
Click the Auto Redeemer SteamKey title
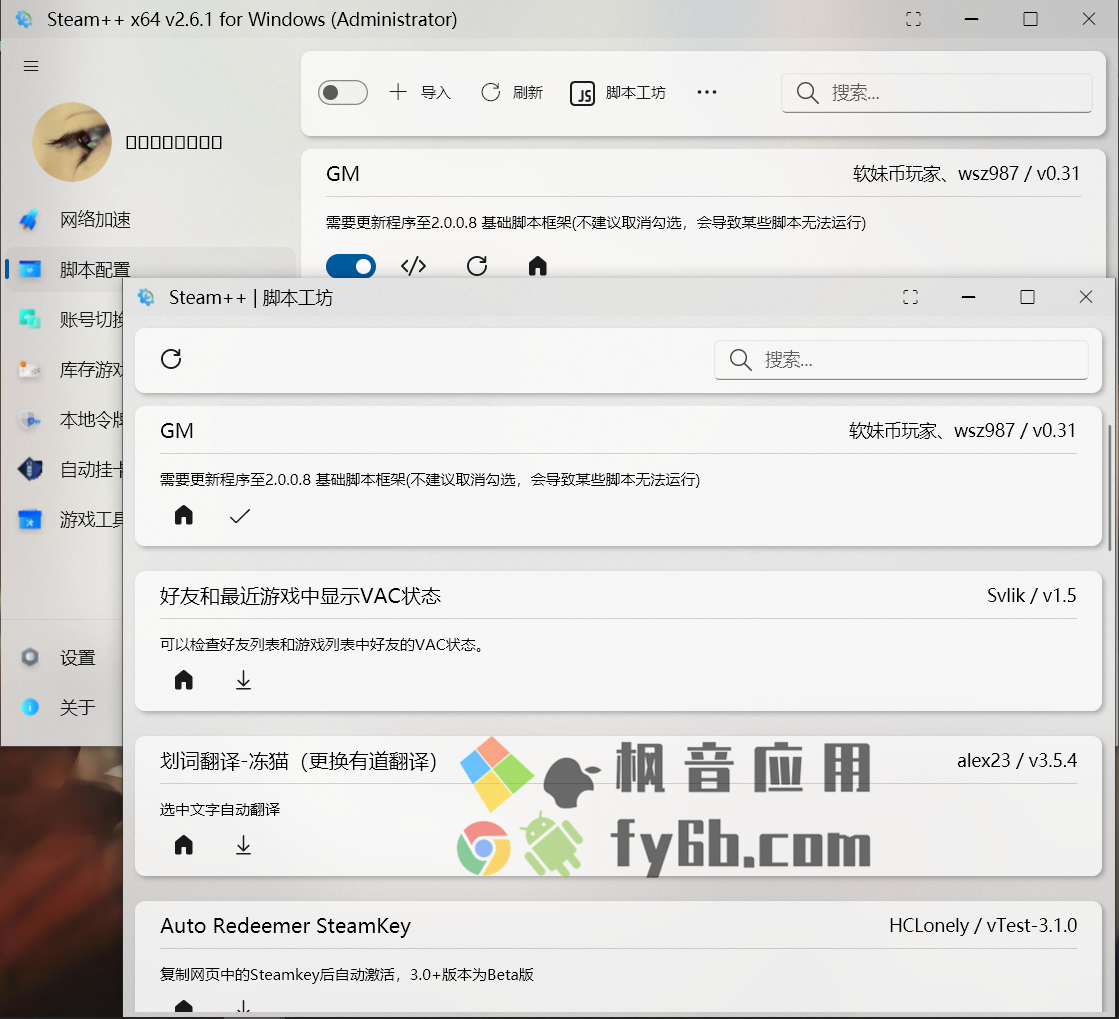pyautogui.click(x=285, y=926)
